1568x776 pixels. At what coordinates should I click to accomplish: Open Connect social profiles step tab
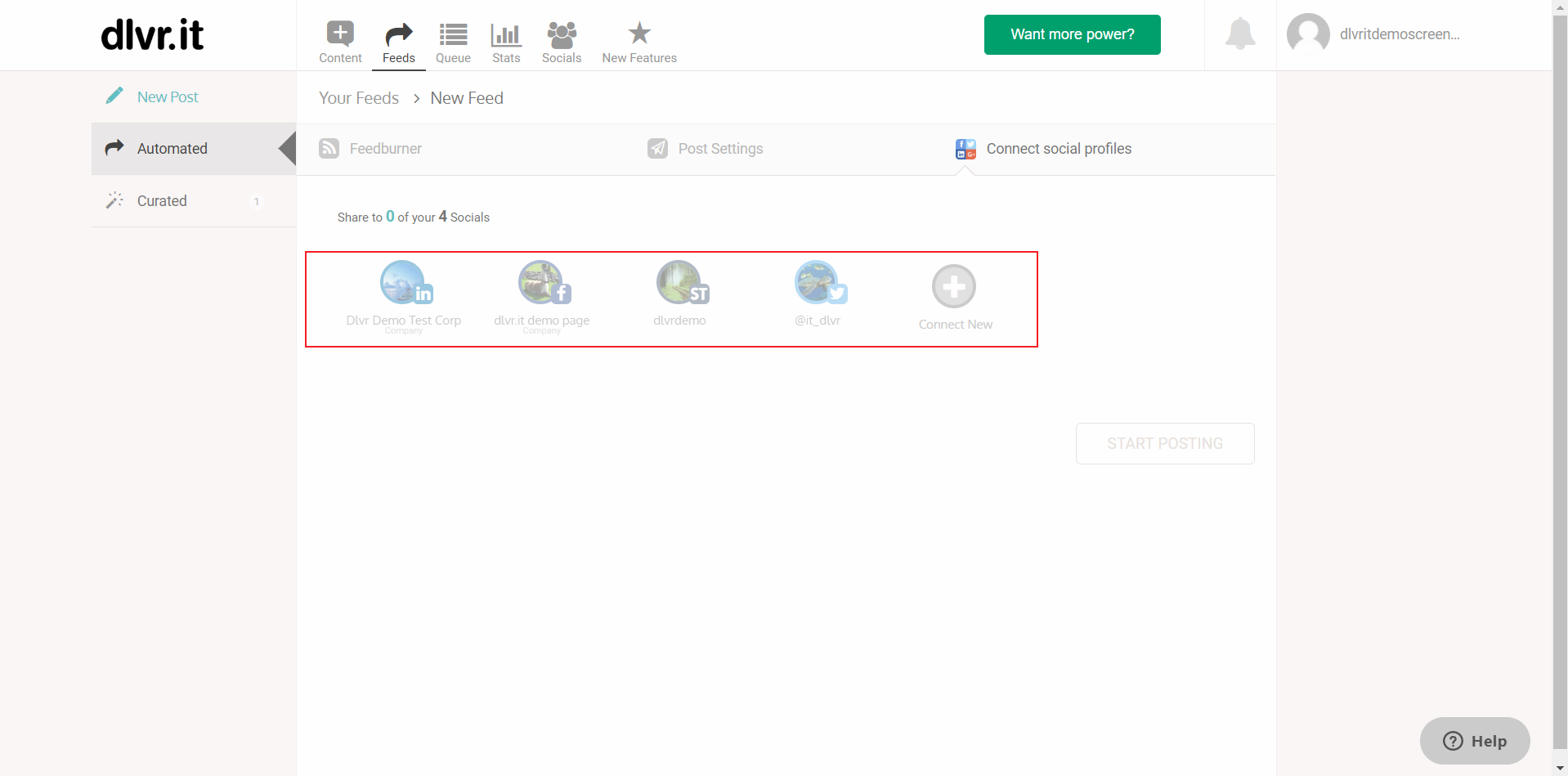click(1044, 149)
